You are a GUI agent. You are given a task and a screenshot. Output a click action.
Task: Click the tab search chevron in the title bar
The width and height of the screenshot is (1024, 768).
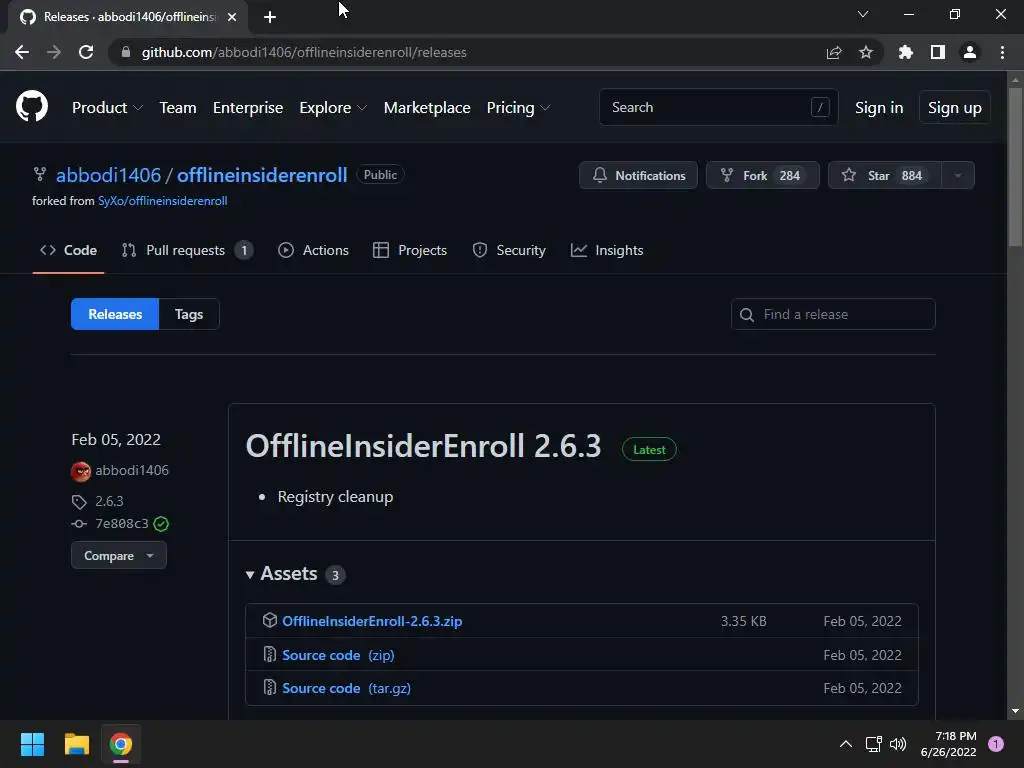click(863, 14)
